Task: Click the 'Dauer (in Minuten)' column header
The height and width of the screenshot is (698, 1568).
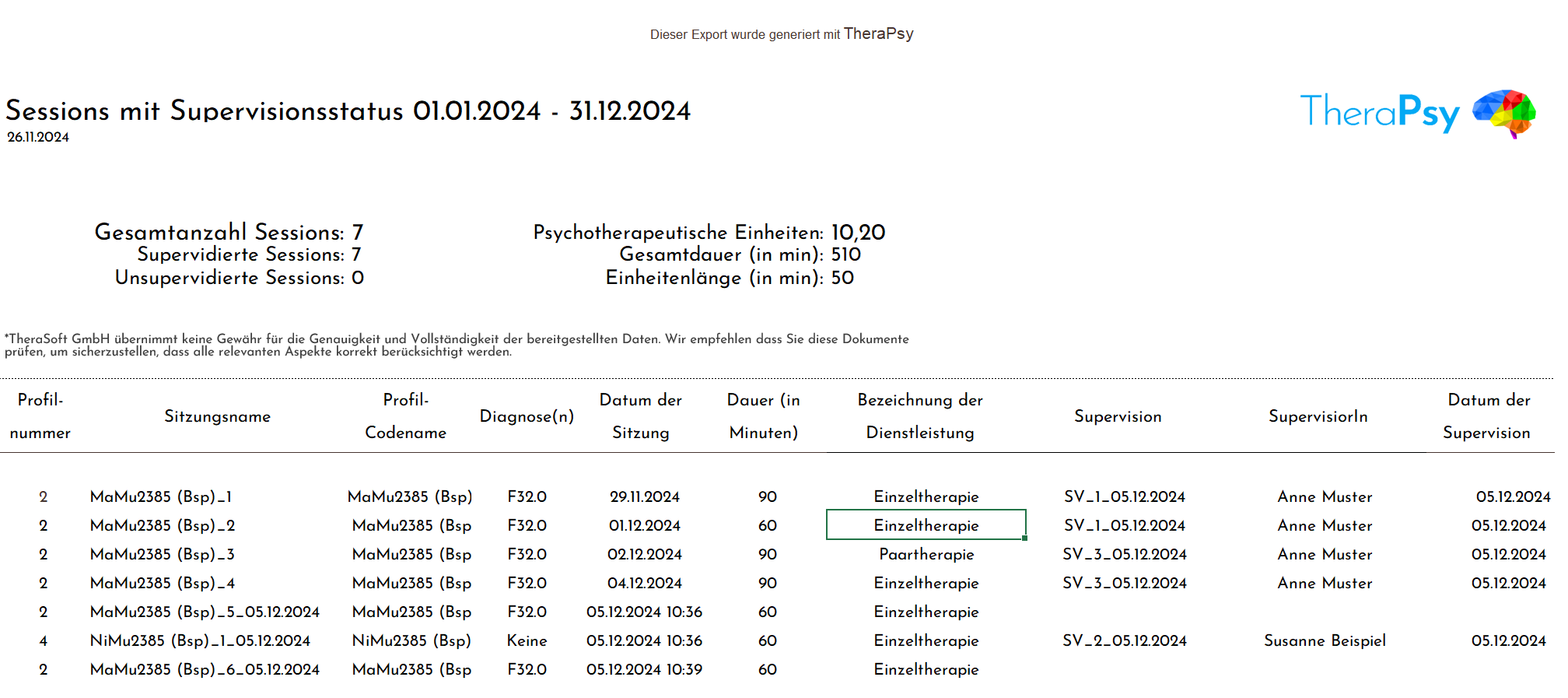Action: [x=764, y=416]
